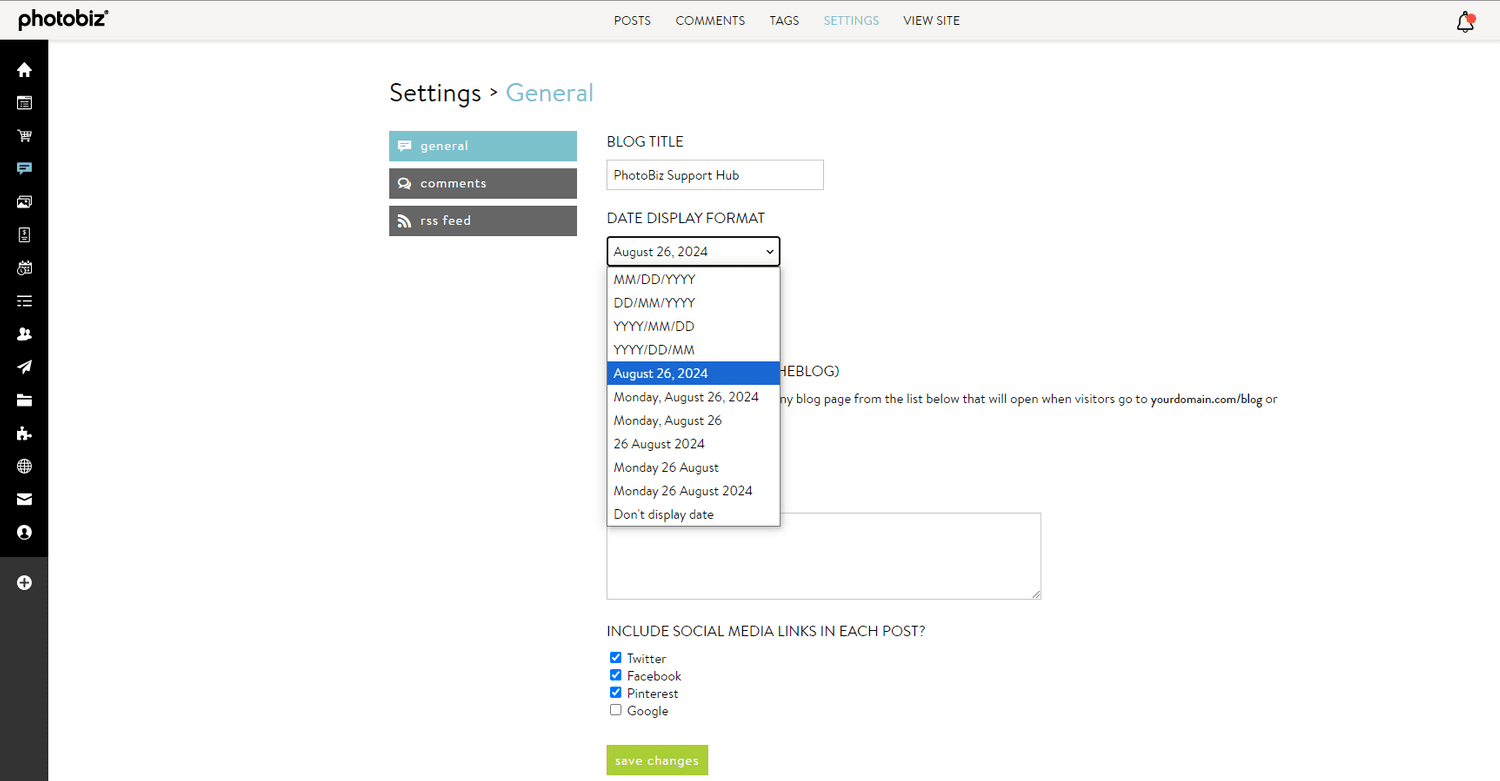Open the paper plane marketing icon

[24, 367]
